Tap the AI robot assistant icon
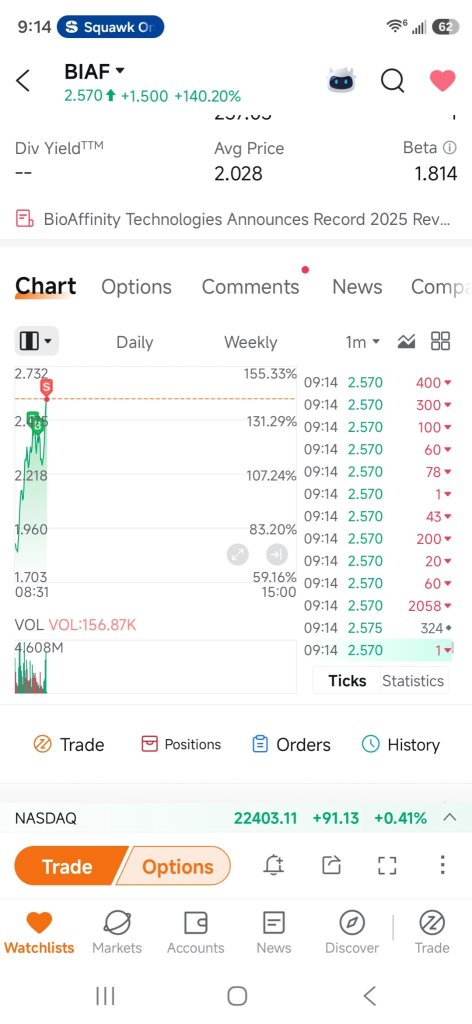Image resolution: width=472 pixels, height=1024 pixels. 342,82
